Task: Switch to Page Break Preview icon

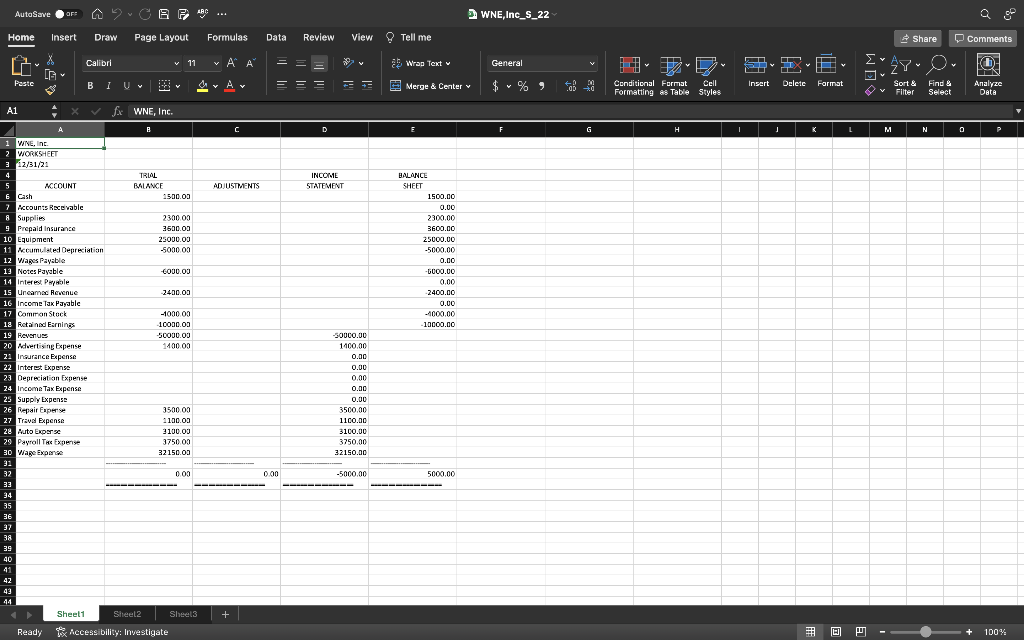Action: [861, 632]
